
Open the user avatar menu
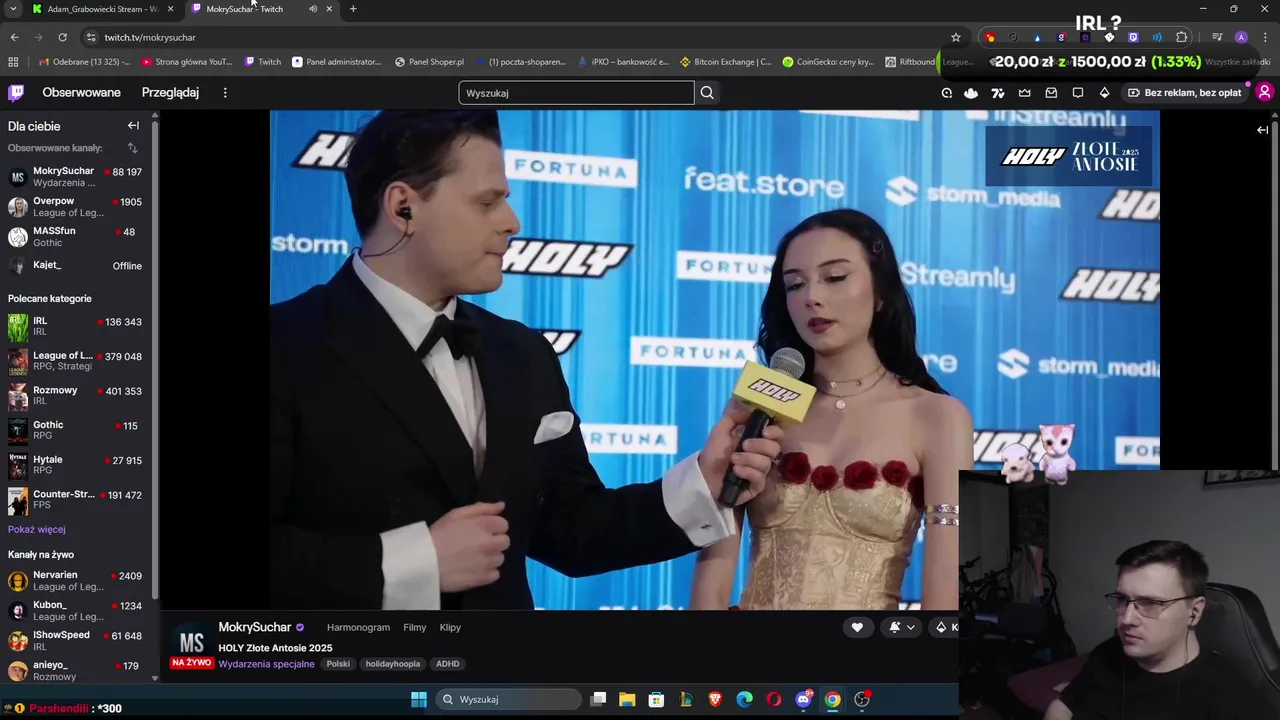(1264, 92)
